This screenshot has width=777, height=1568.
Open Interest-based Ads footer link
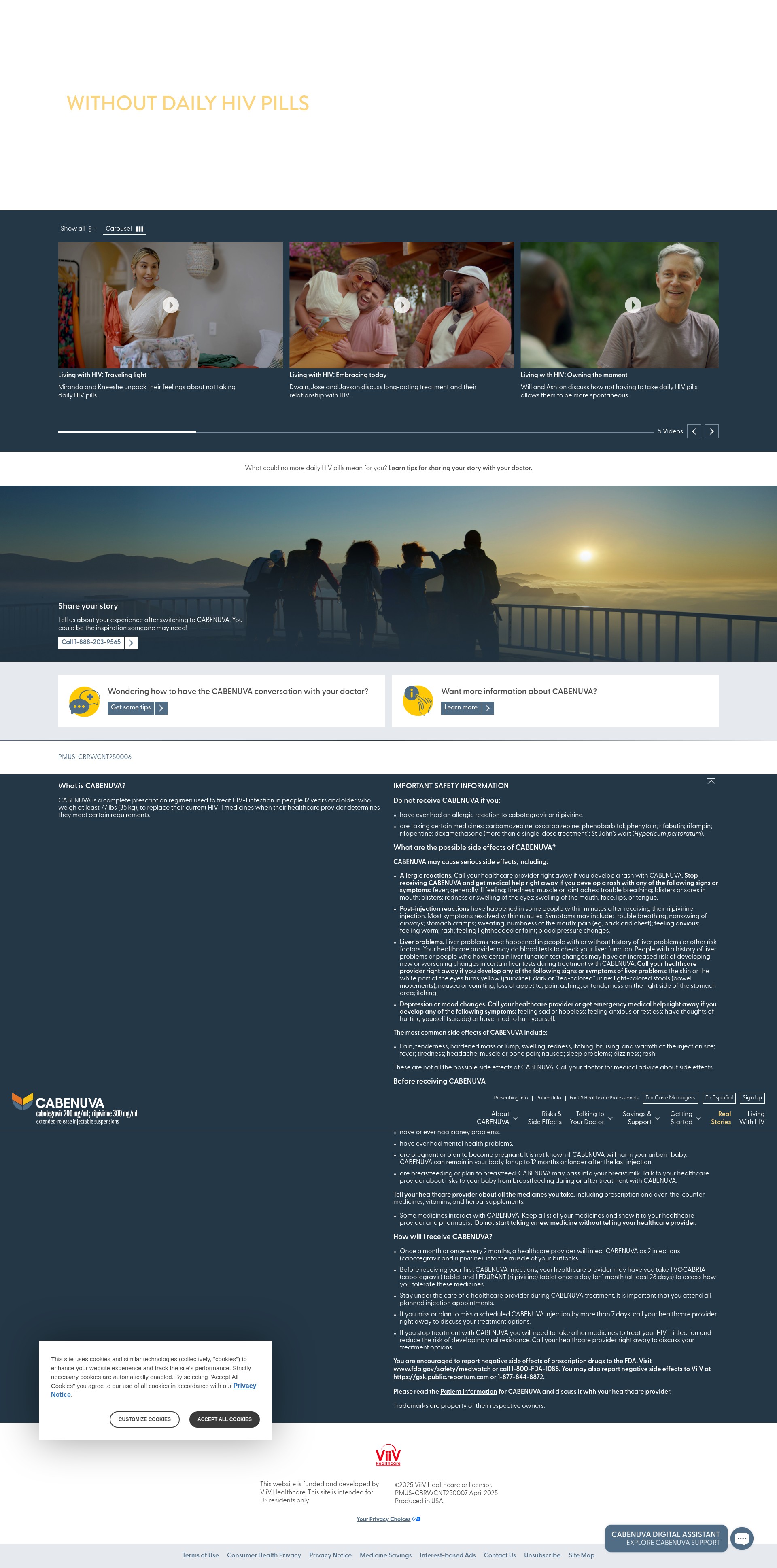(x=448, y=1555)
